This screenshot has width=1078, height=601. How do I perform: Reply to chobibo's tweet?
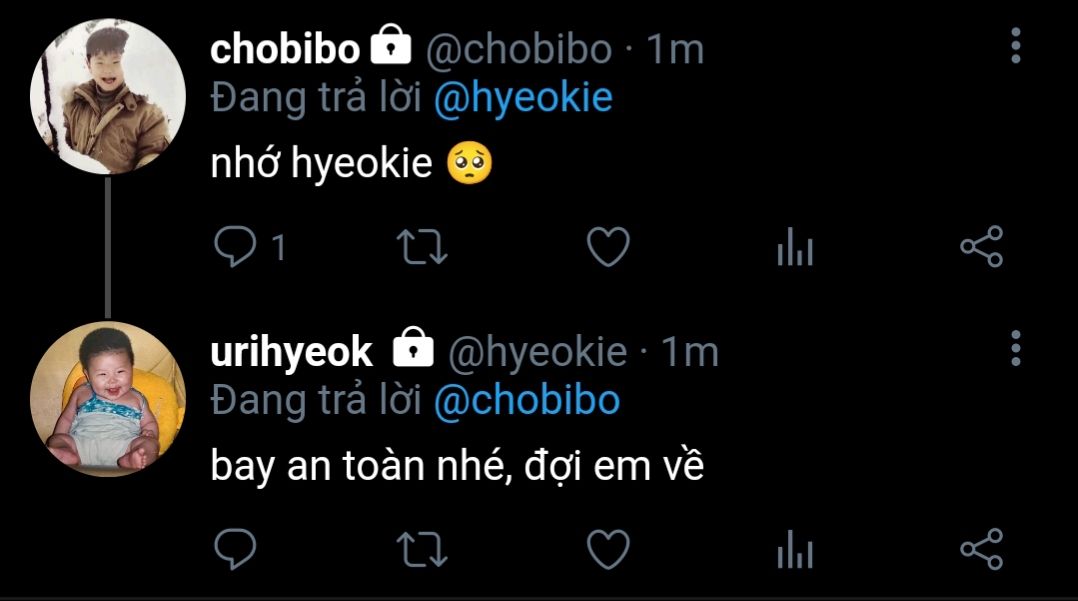click(235, 247)
